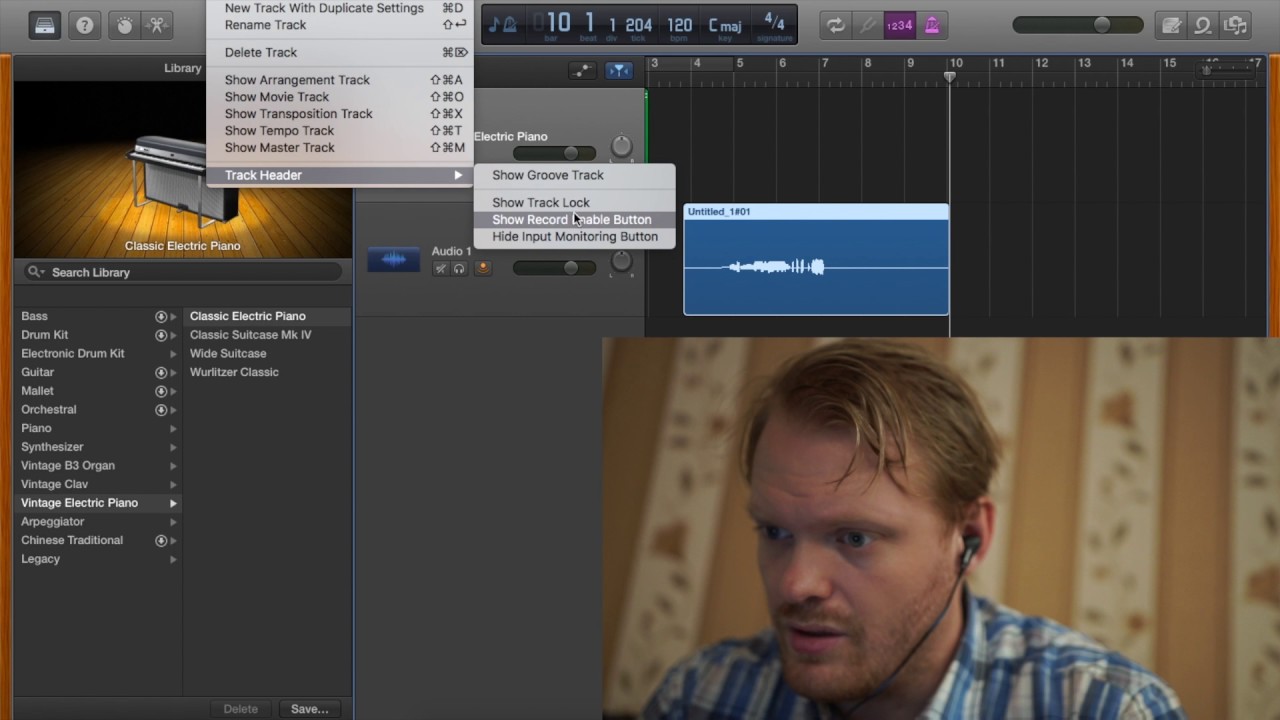This screenshot has width=1280, height=720.
Task: Toggle Audio 1 input monitoring button
Action: [482, 268]
